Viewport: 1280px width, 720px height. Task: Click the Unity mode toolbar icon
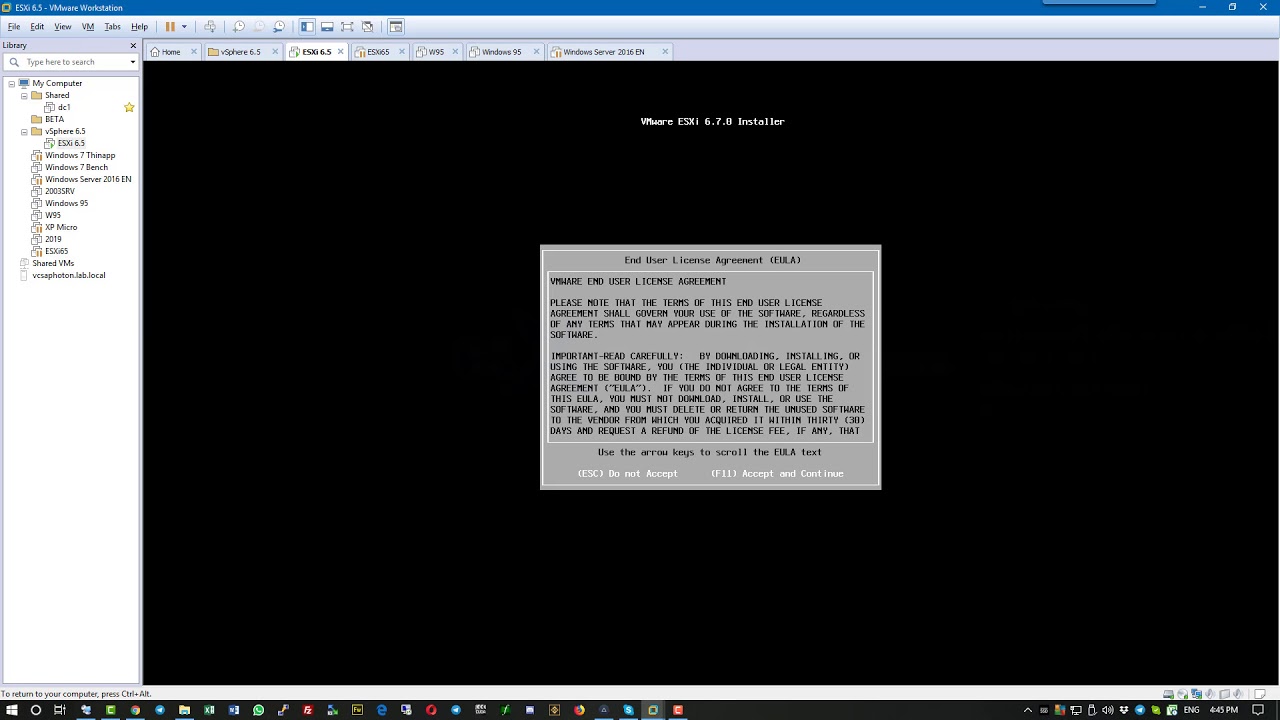point(367,27)
